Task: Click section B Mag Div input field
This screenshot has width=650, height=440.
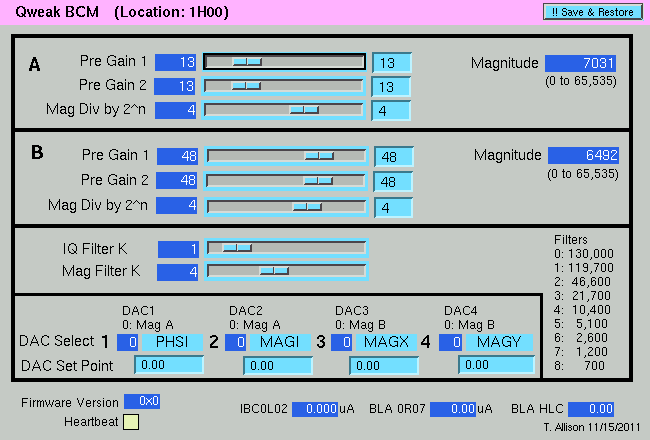Action: (x=393, y=207)
